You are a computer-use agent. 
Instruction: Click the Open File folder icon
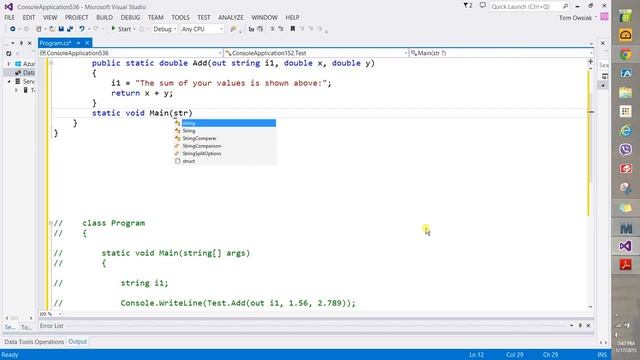52,29
